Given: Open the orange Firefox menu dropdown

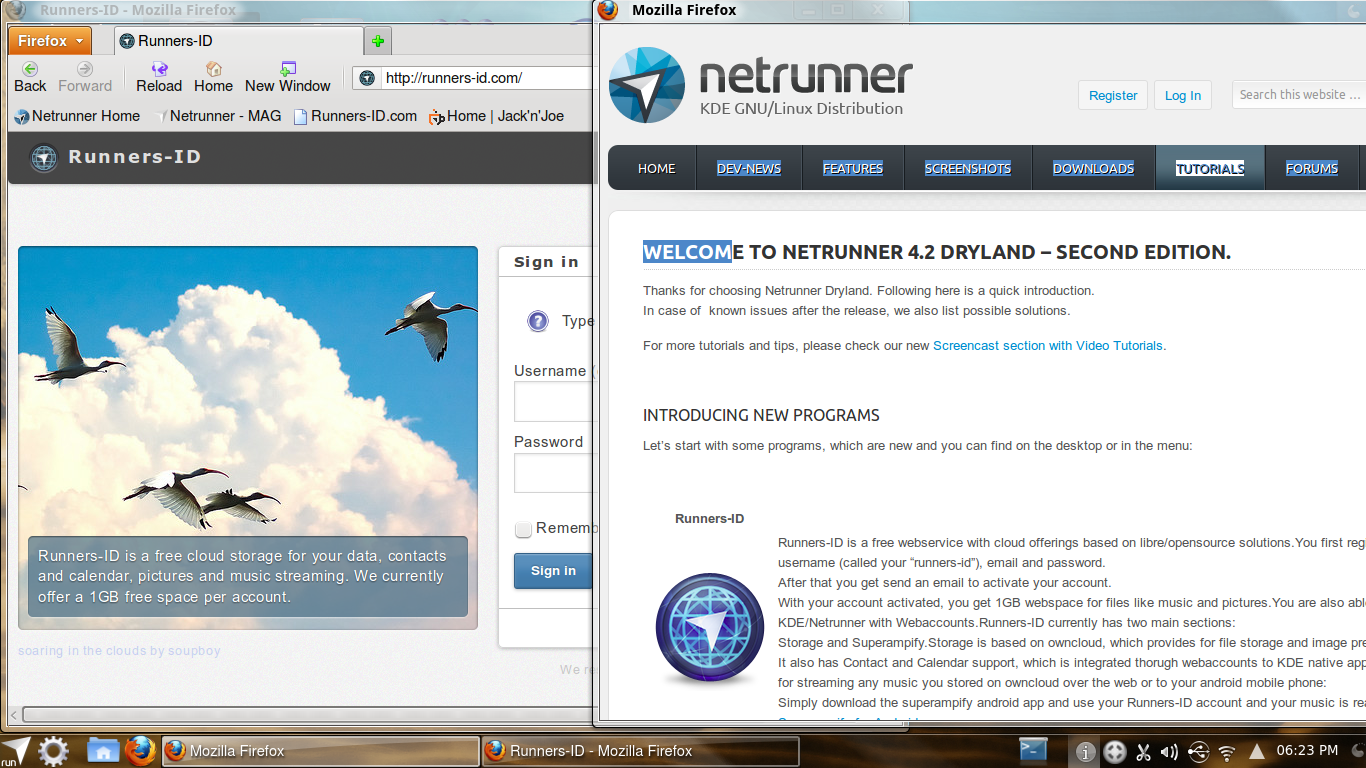Looking at the screenshot, I should click(x=50, y=41).
